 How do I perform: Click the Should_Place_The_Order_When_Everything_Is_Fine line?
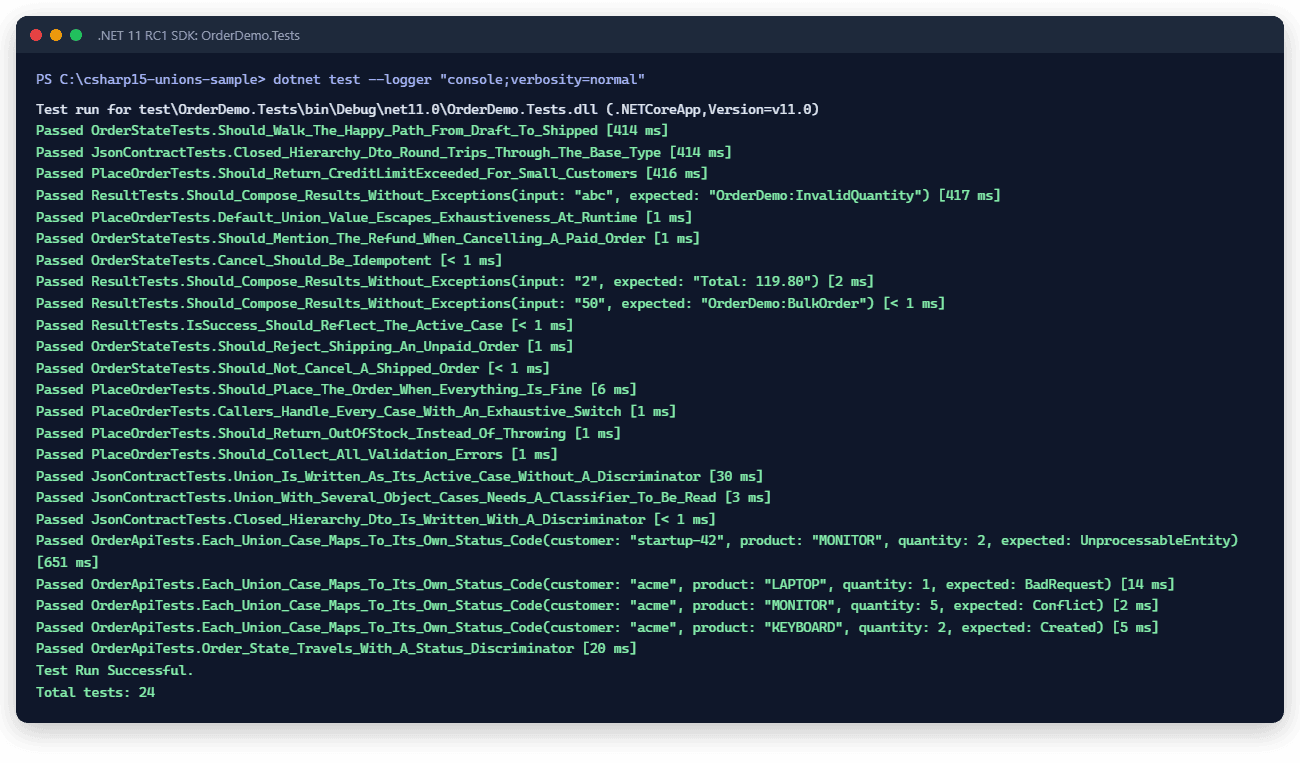pyautogui.click(x=336, y=389)
